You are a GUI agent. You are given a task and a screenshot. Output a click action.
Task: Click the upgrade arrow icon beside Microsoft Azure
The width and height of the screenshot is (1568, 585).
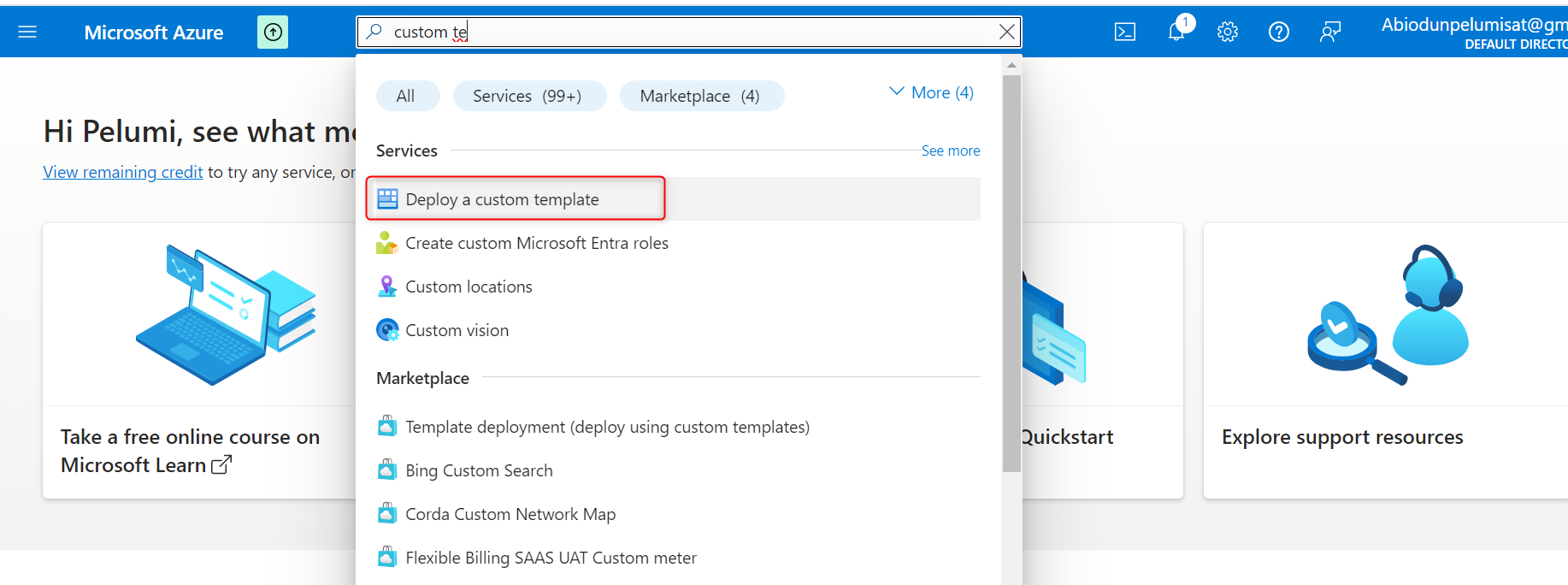(273, 32)
